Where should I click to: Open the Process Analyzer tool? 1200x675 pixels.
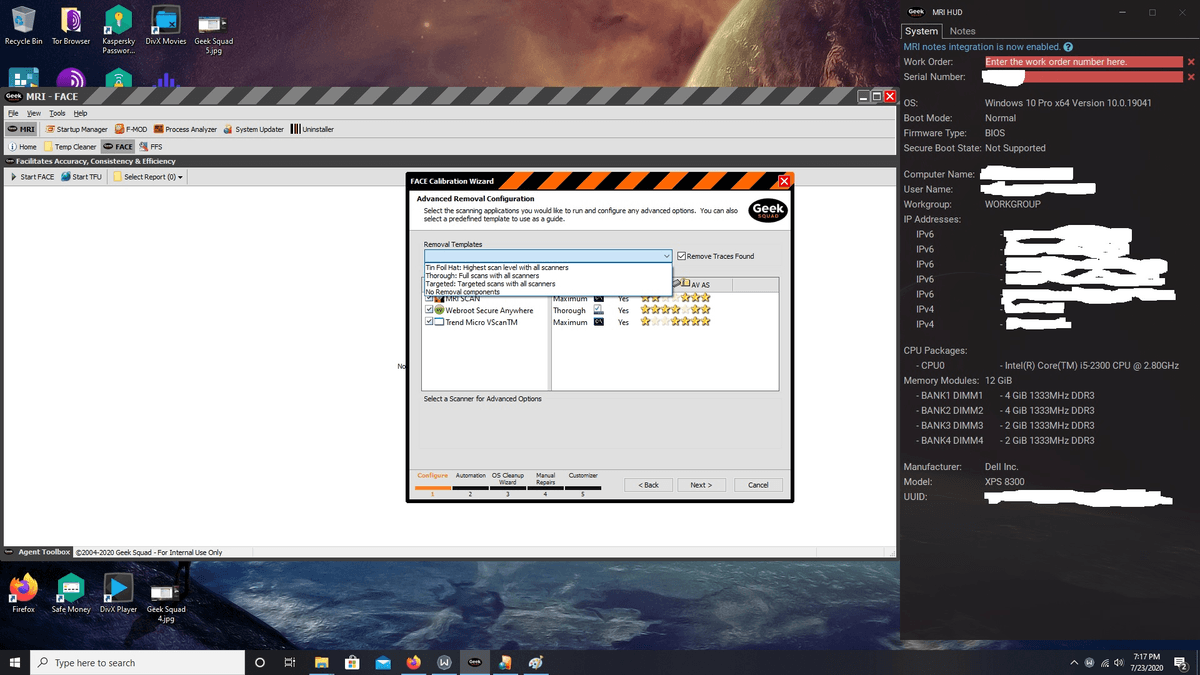[x=185, y=129]
